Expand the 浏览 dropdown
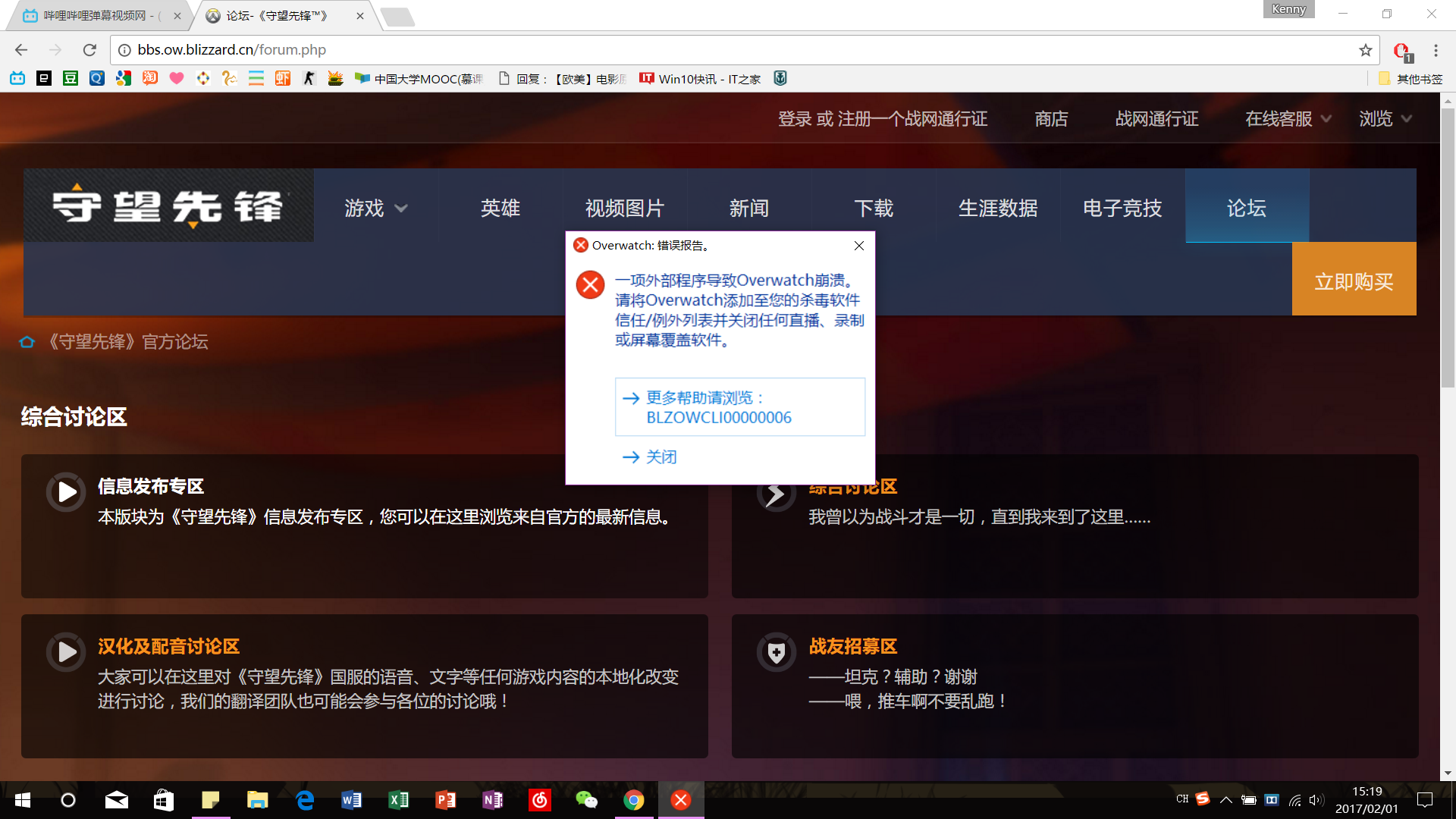This screenshot has width=1456, height=819. (x=1385, y=119)
